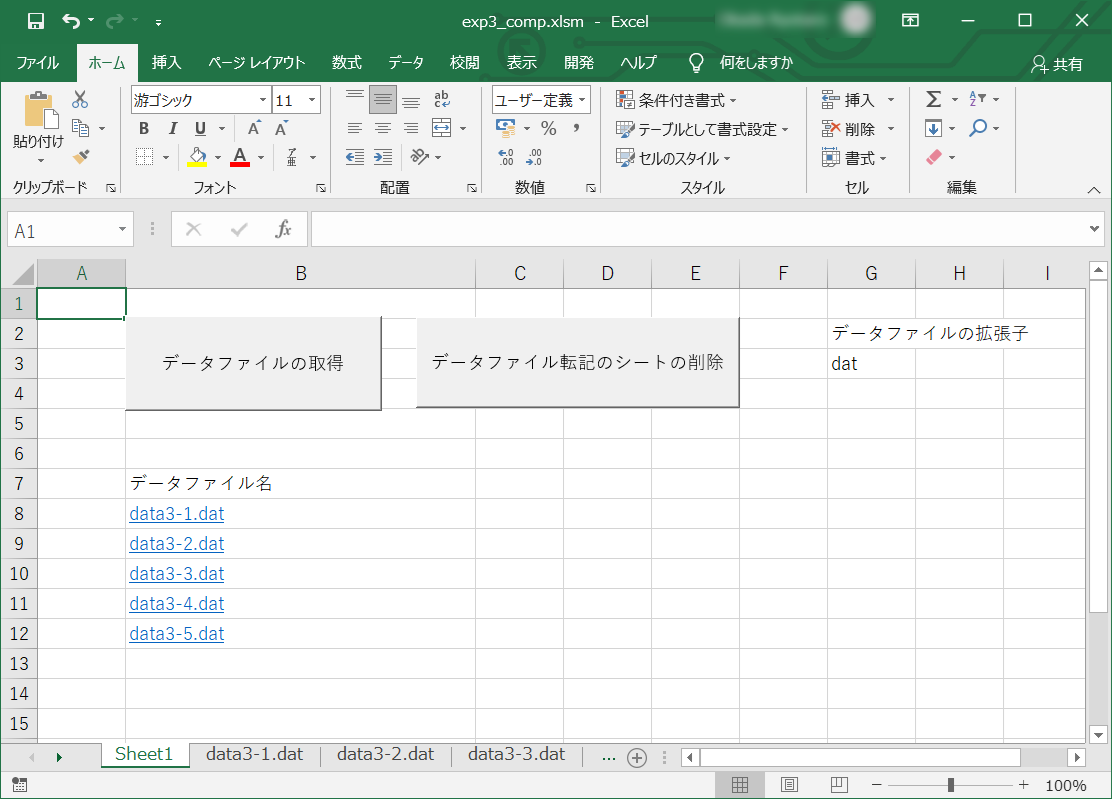This screenshot has height=799, width=1112.
Task: Merge and center cells icon
Action: coord(441,128)
